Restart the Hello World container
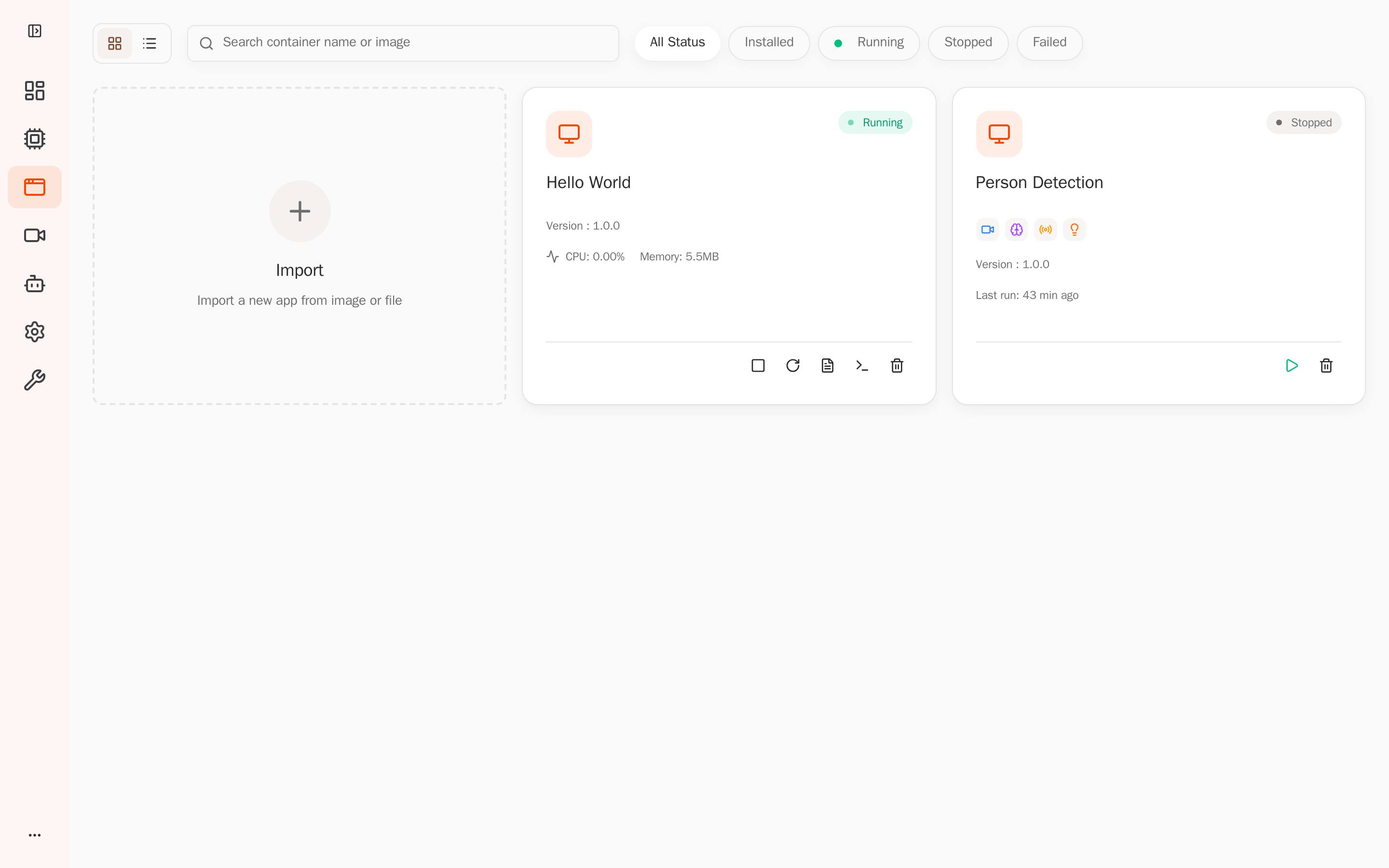The width and height of the screenshot is (1389, 868). [x=793, y=366]
